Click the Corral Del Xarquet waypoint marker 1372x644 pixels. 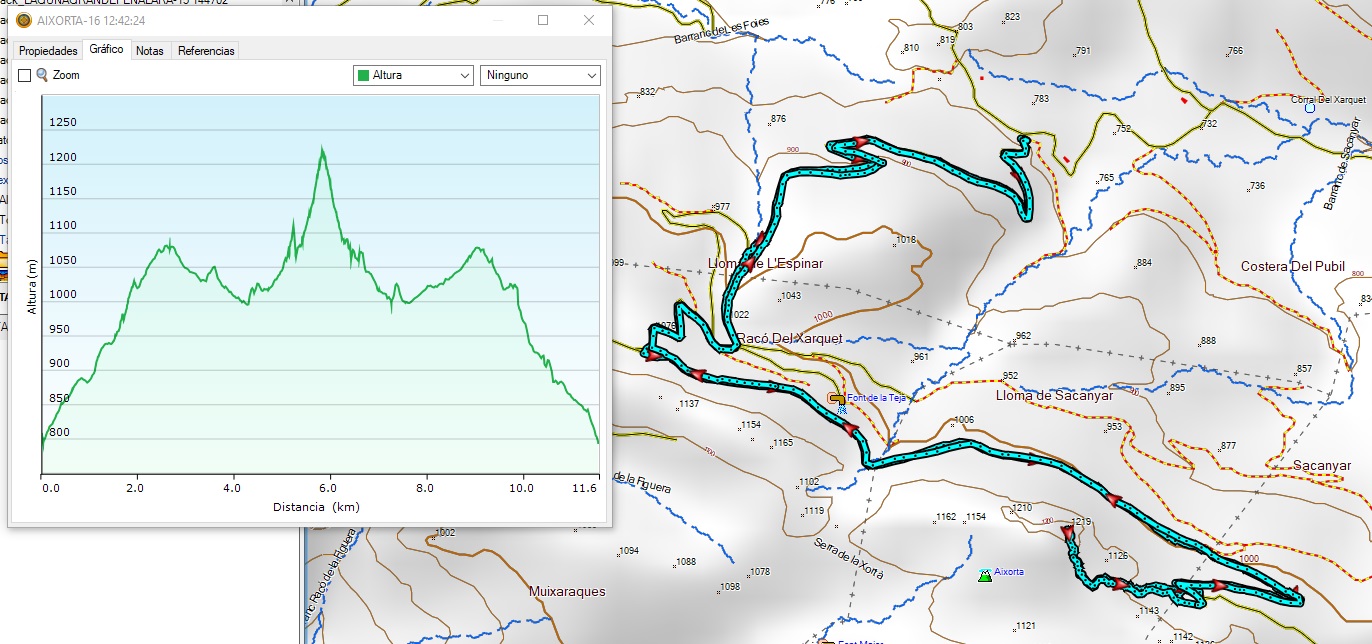pyautogui.click(x=1310, y=108)
